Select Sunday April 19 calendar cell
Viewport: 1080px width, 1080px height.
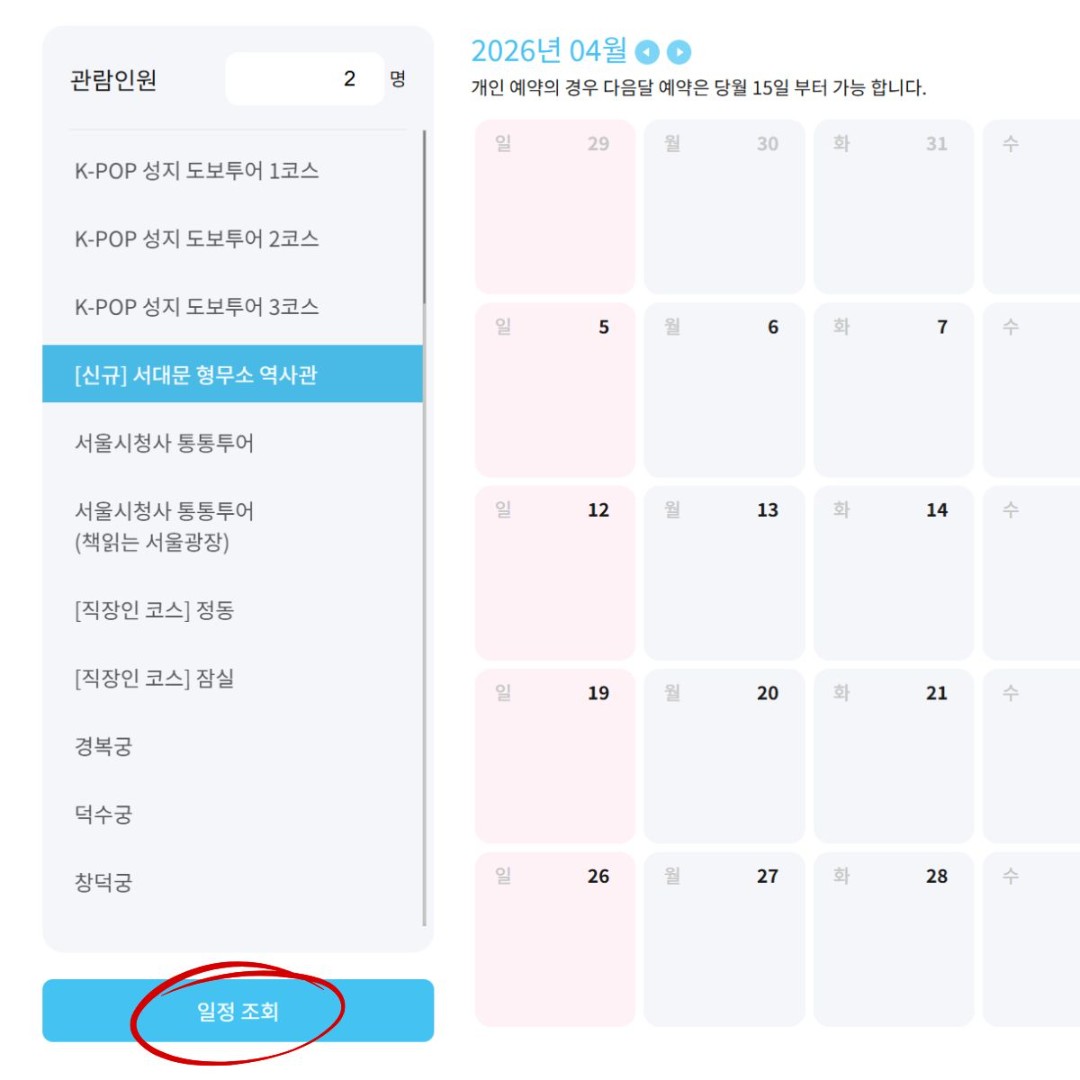[x=555, y=756]
